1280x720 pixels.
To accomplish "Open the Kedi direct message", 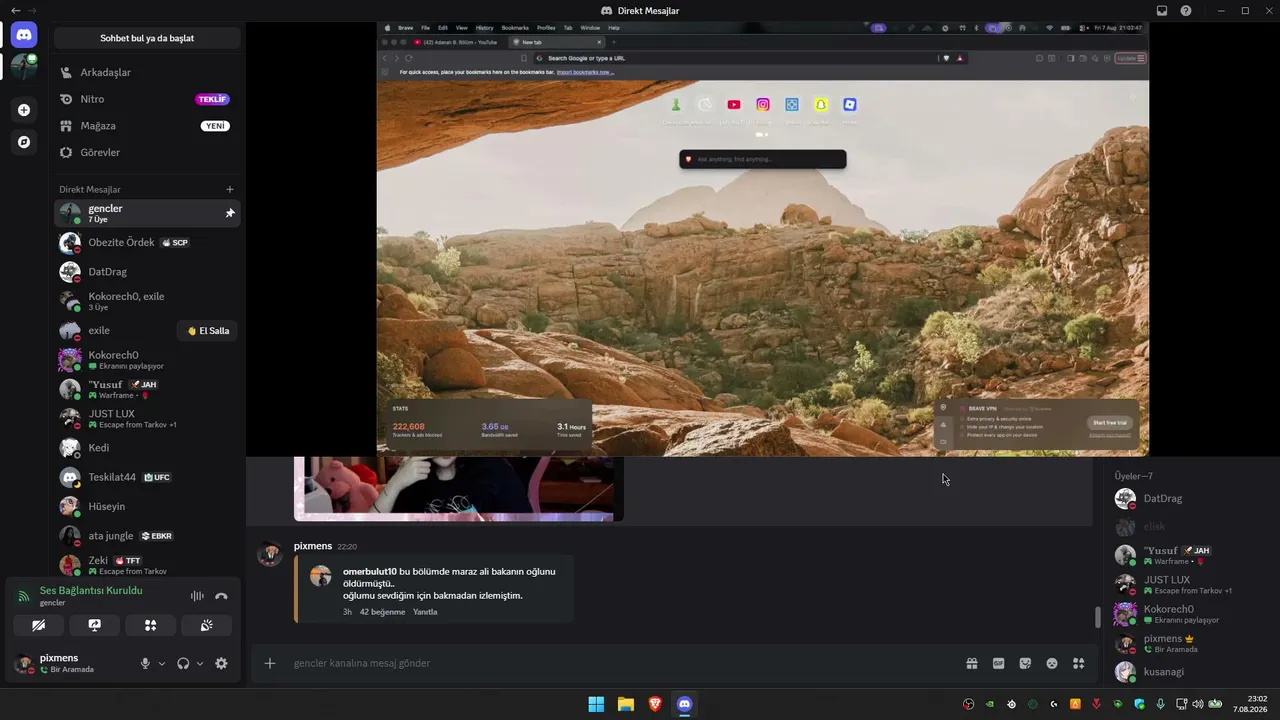I will coord(147,448).
